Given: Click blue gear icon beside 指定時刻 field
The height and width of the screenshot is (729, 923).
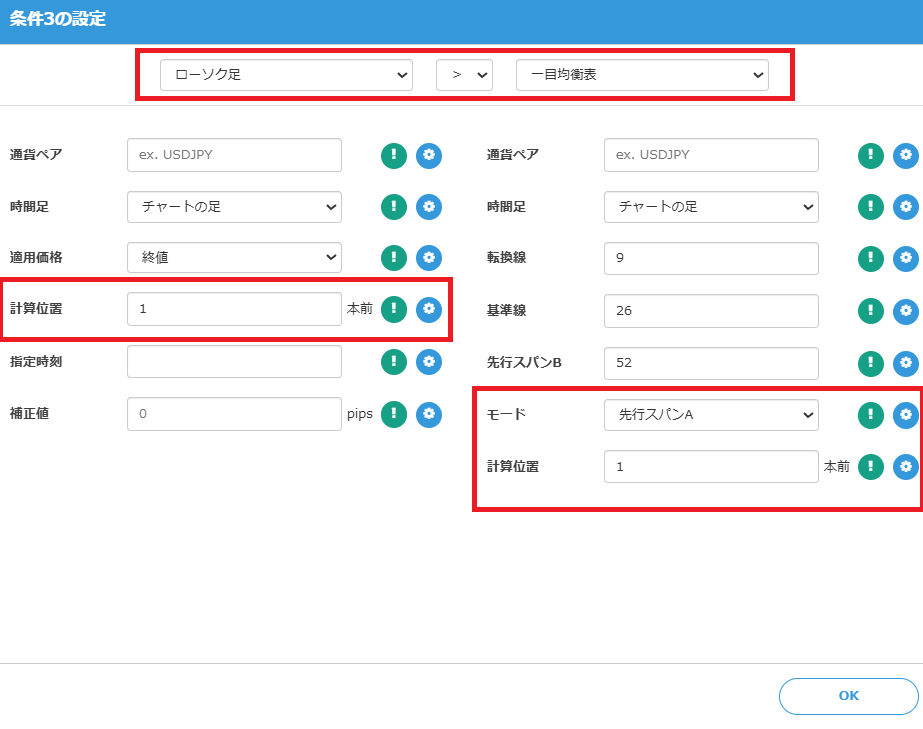Looking at the screenshot, I should 429,361.
